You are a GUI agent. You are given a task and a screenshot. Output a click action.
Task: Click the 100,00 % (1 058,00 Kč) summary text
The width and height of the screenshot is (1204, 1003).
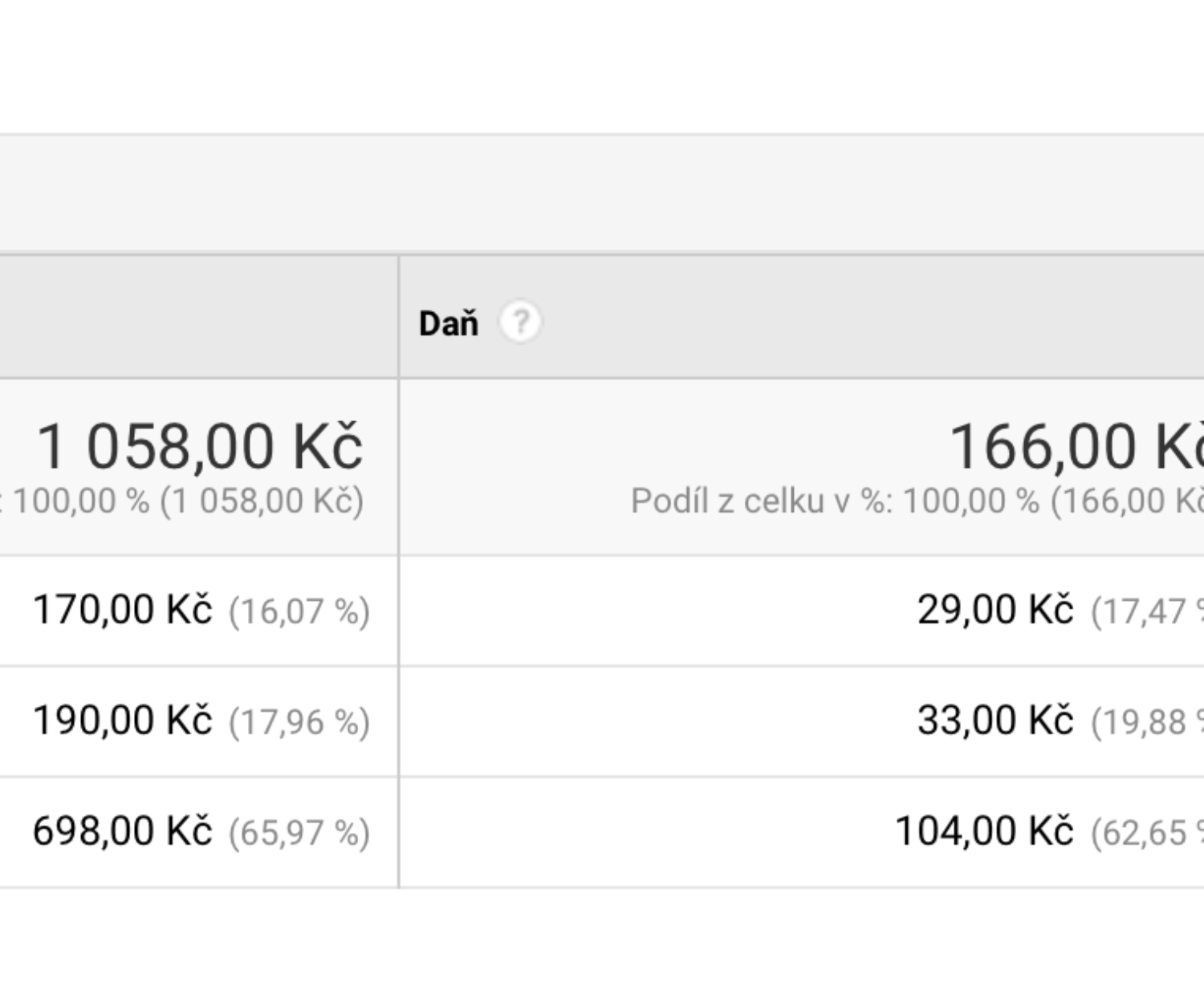(188, 501)
